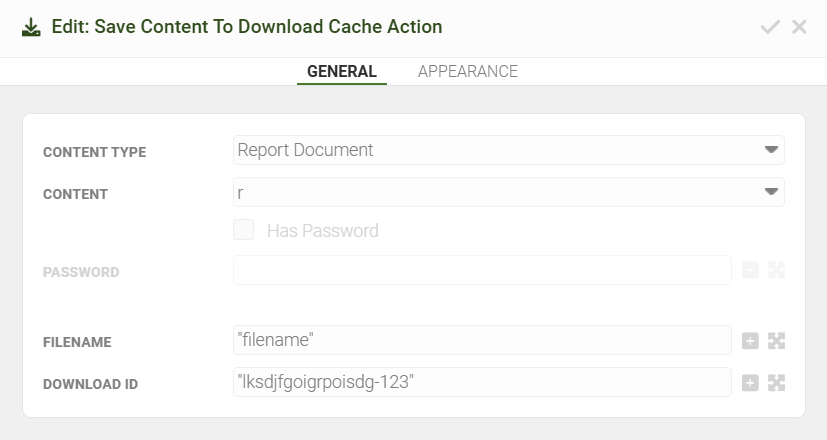
Task: Switch to the Appearance tab
Action: 467,72
